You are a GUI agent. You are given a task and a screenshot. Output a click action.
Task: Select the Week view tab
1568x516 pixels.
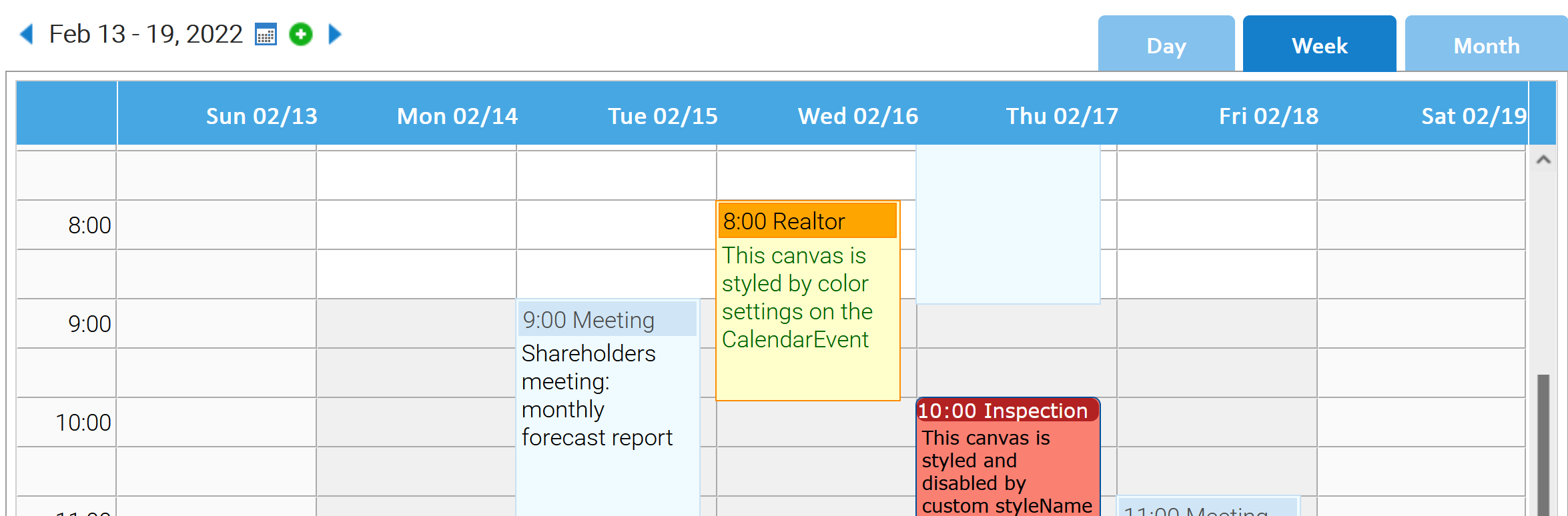[x=1319, y=45]
